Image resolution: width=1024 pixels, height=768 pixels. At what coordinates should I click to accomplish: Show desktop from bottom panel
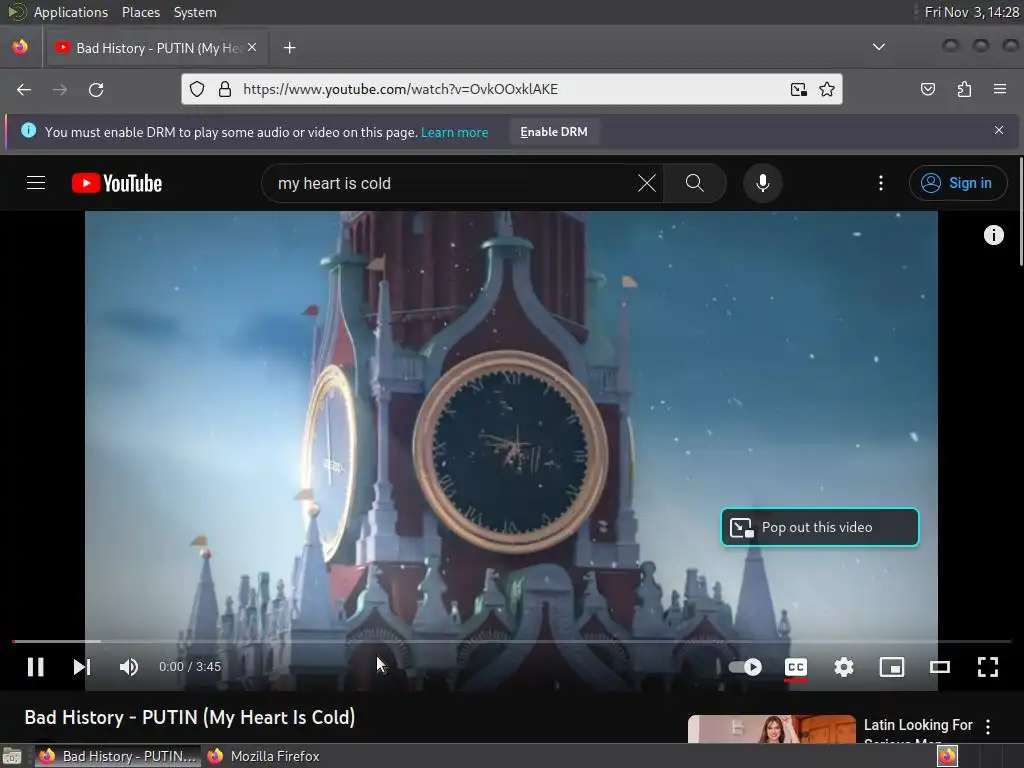(12, 756)
